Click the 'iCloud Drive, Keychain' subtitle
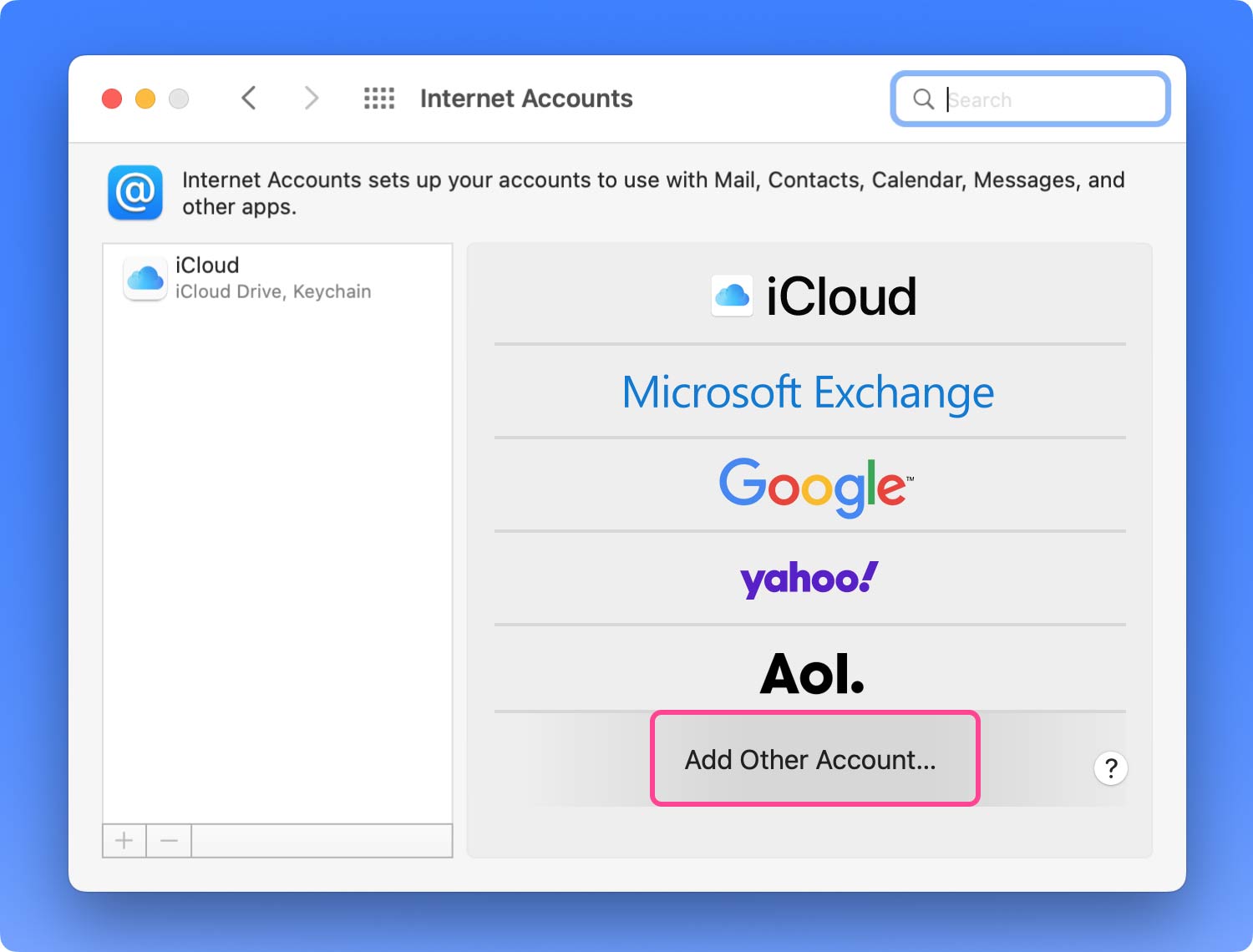Screen dimensions: 1253x952 pos(273,291)
